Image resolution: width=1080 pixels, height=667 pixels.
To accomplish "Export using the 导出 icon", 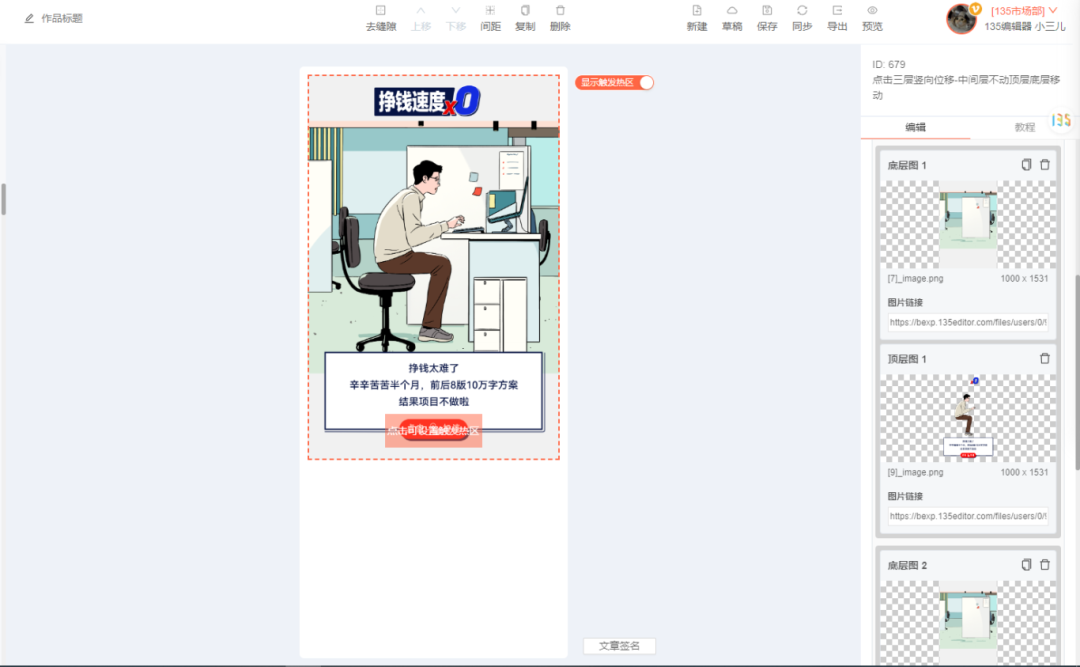I will tap(837, 11).
